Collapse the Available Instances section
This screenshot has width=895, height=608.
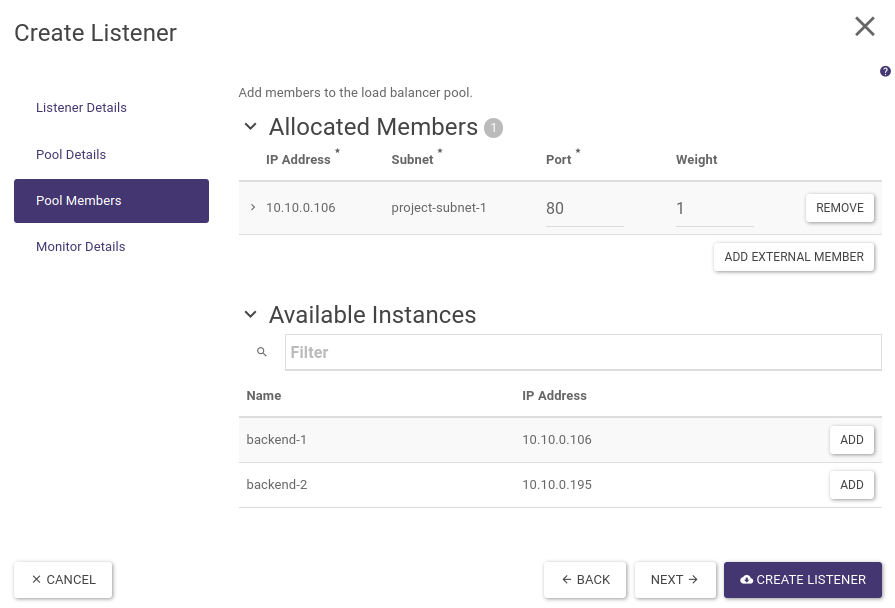250,315
